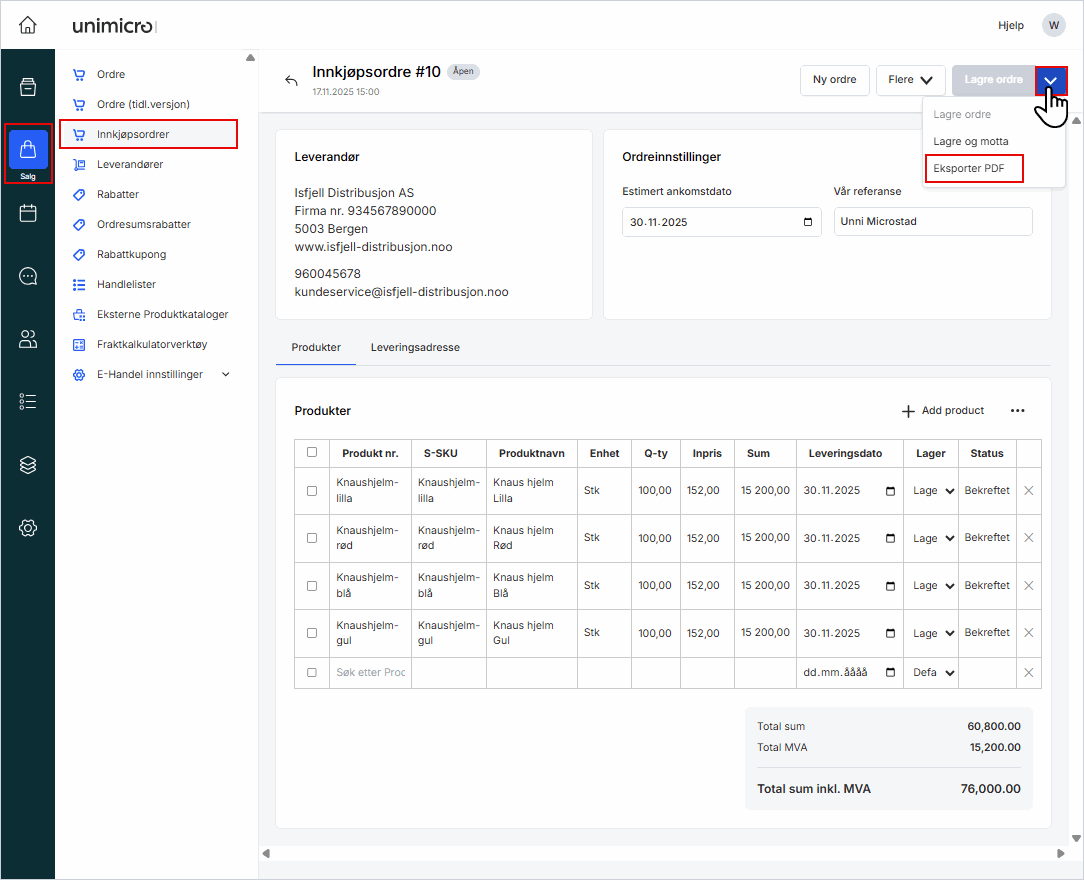Open the Hjelp link in header
Image resolution: width=1084 pixels, height=880 pixels.
click(1010, 25)
